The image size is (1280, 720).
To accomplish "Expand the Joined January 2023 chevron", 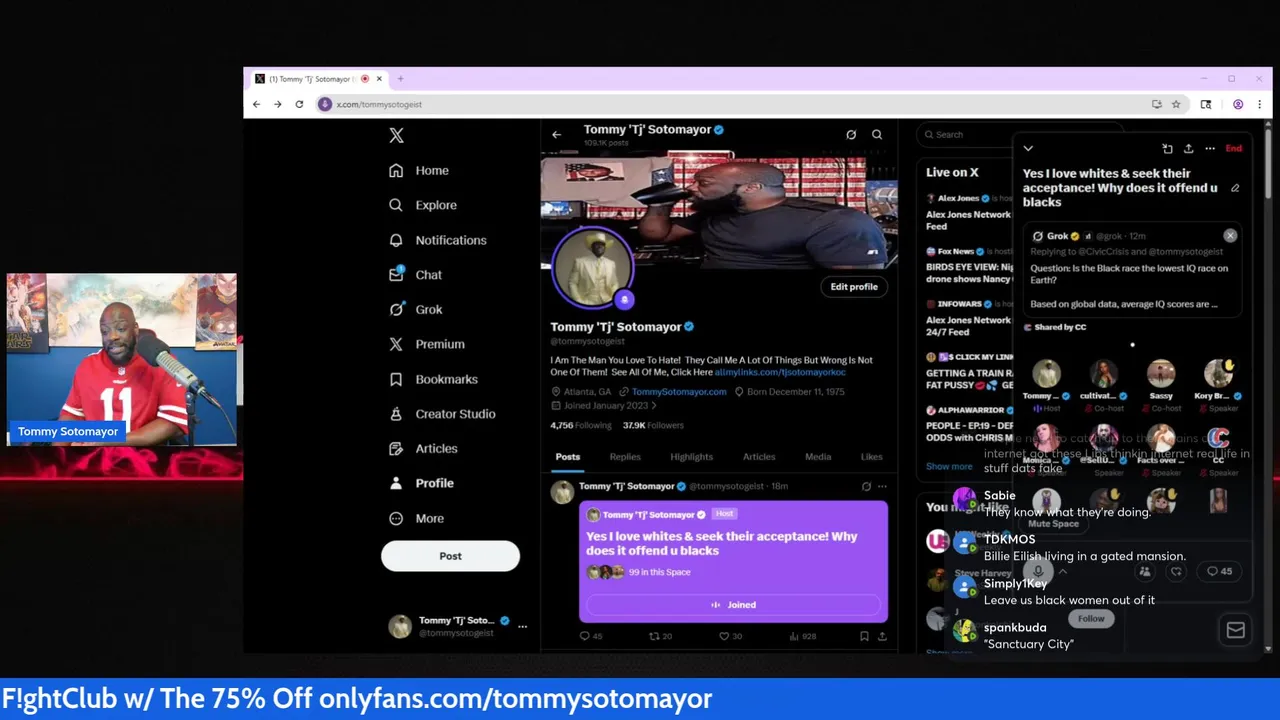I will click(x=654, y=406).
